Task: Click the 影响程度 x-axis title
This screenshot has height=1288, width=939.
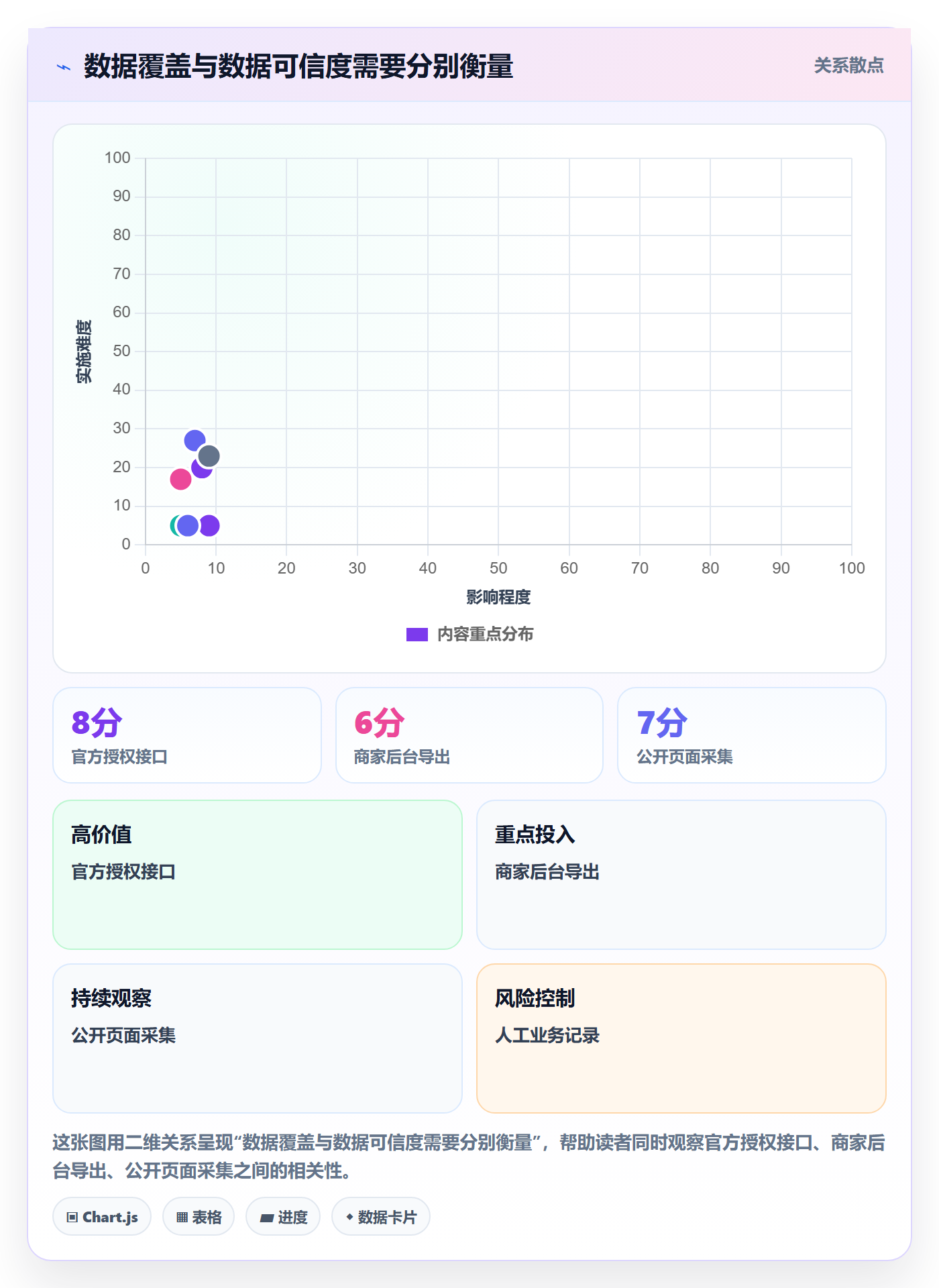Action: click(498, 597)
